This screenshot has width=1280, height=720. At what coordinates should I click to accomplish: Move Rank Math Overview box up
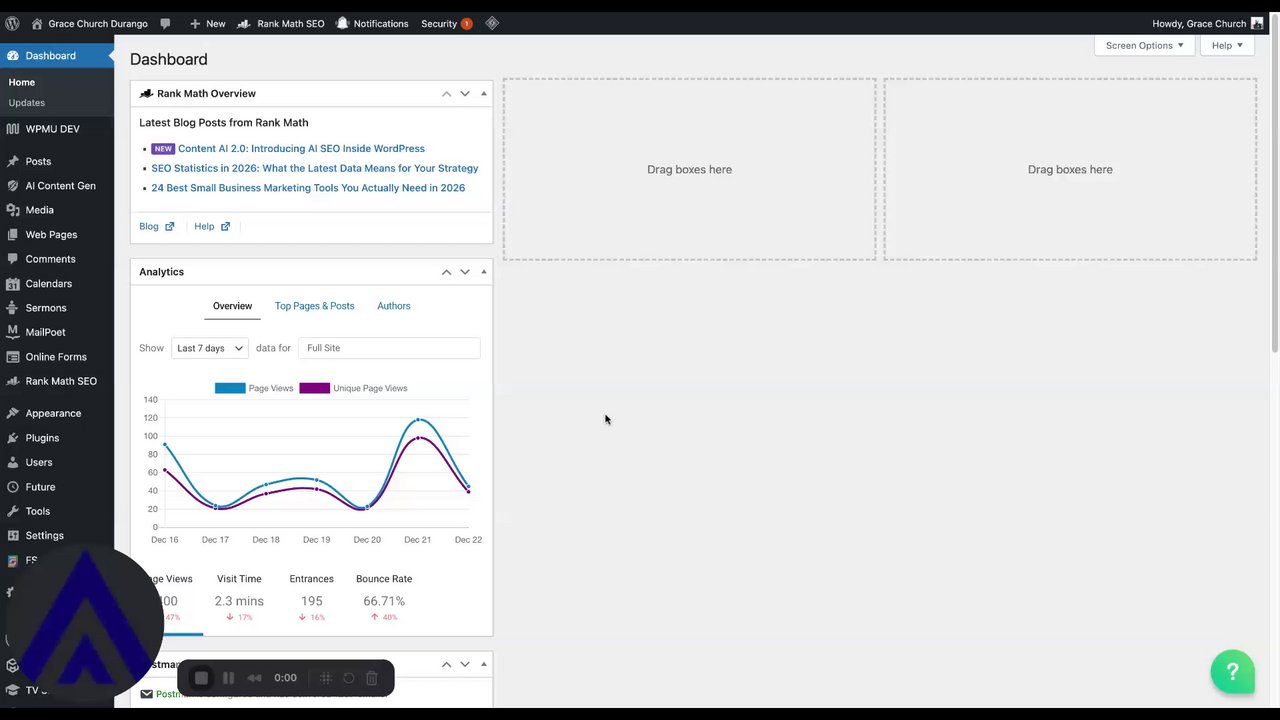pyautogui.click(x=446, y=93)
